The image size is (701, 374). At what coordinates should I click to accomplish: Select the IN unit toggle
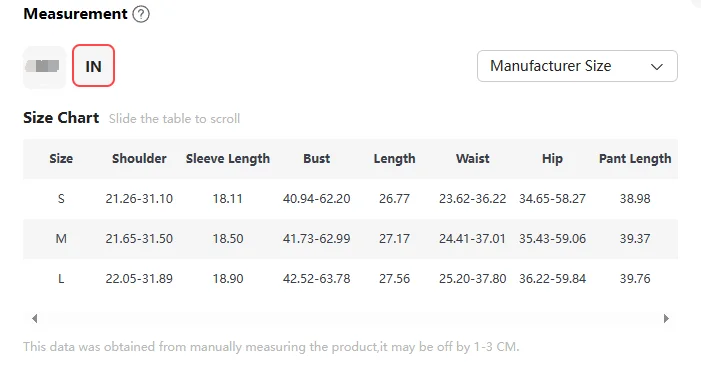tap(93, 66)
